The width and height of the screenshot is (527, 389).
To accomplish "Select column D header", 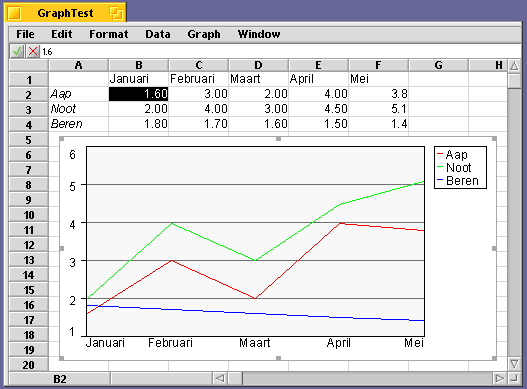I will click(258, 65).
